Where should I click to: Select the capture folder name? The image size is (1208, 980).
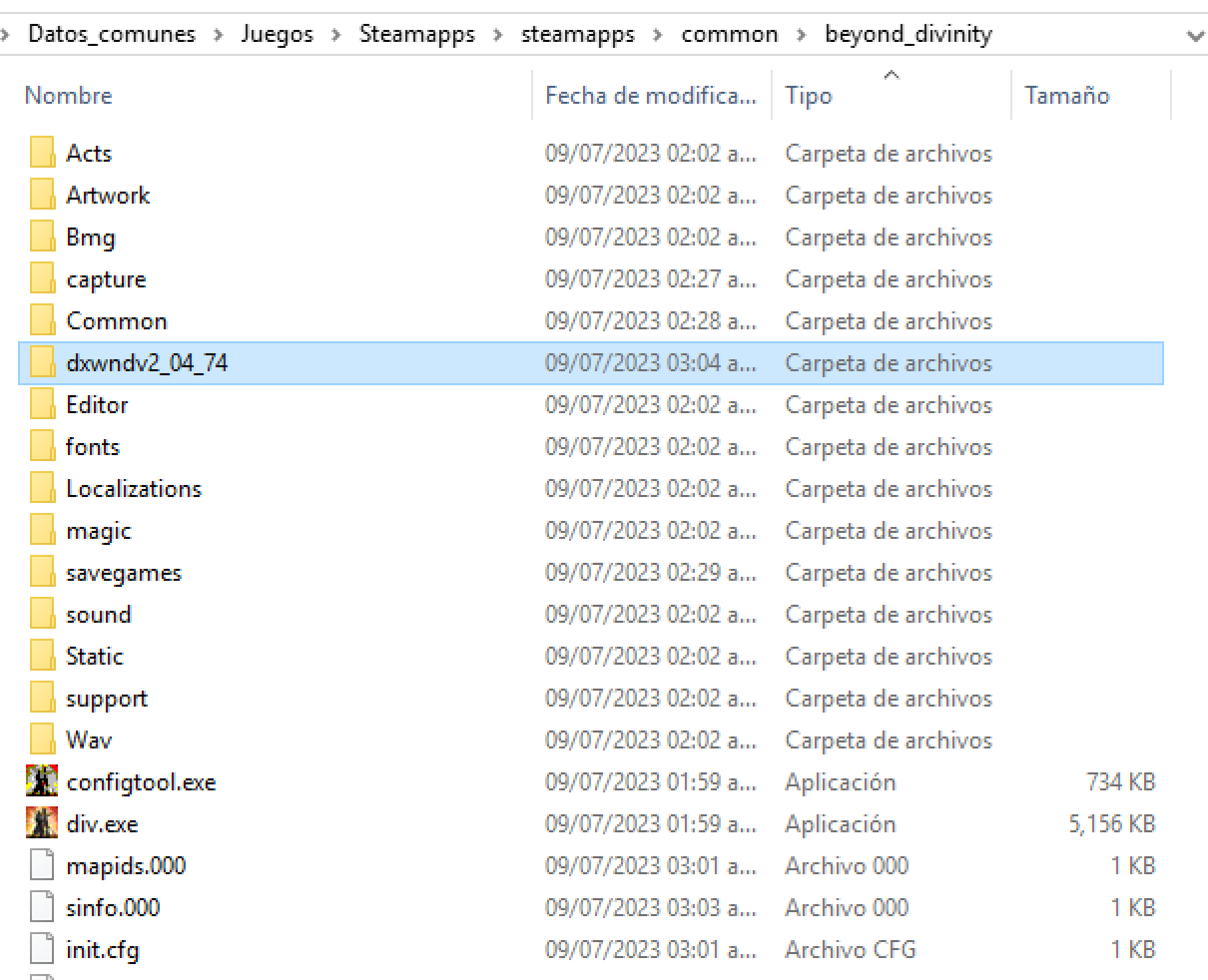[x=106, y=279]
